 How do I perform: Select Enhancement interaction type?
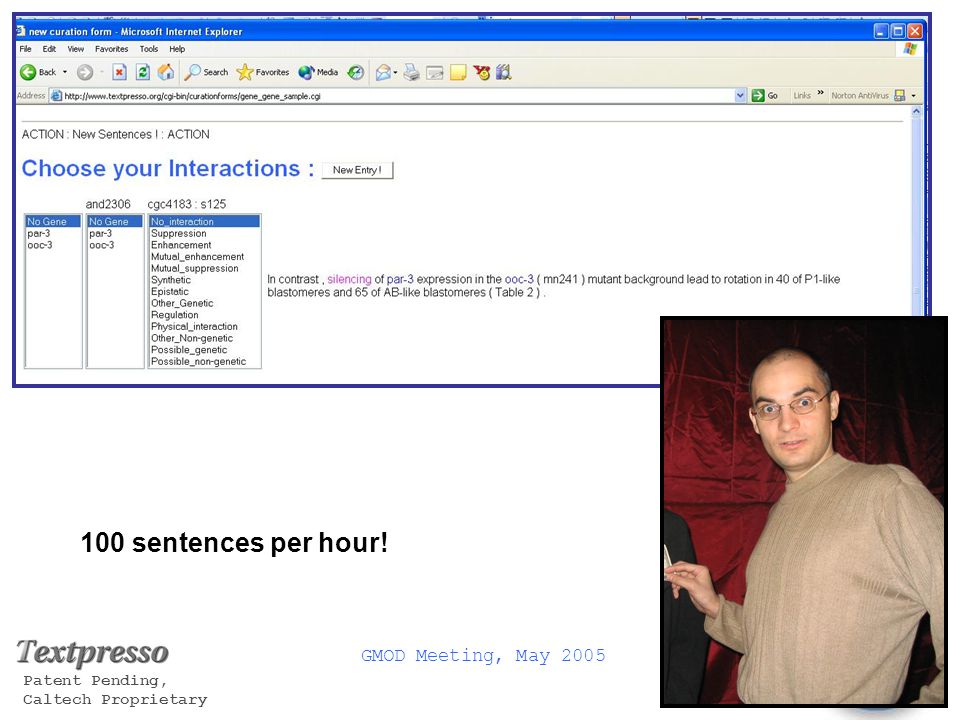[x=204, y=245]
